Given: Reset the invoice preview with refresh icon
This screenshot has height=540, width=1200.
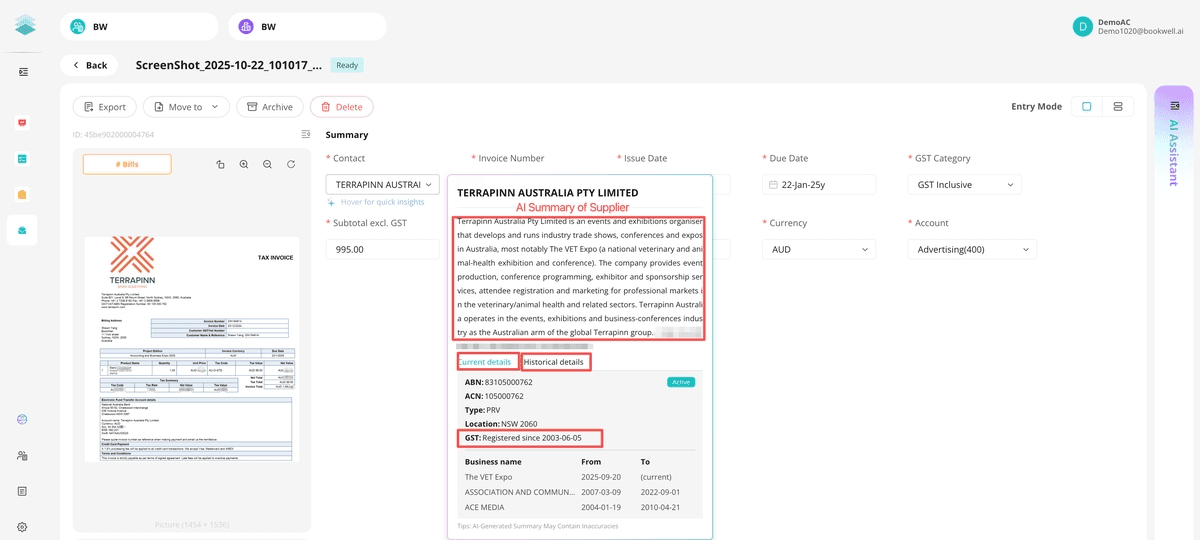Looking at the screenshot, I should [291, 164].
